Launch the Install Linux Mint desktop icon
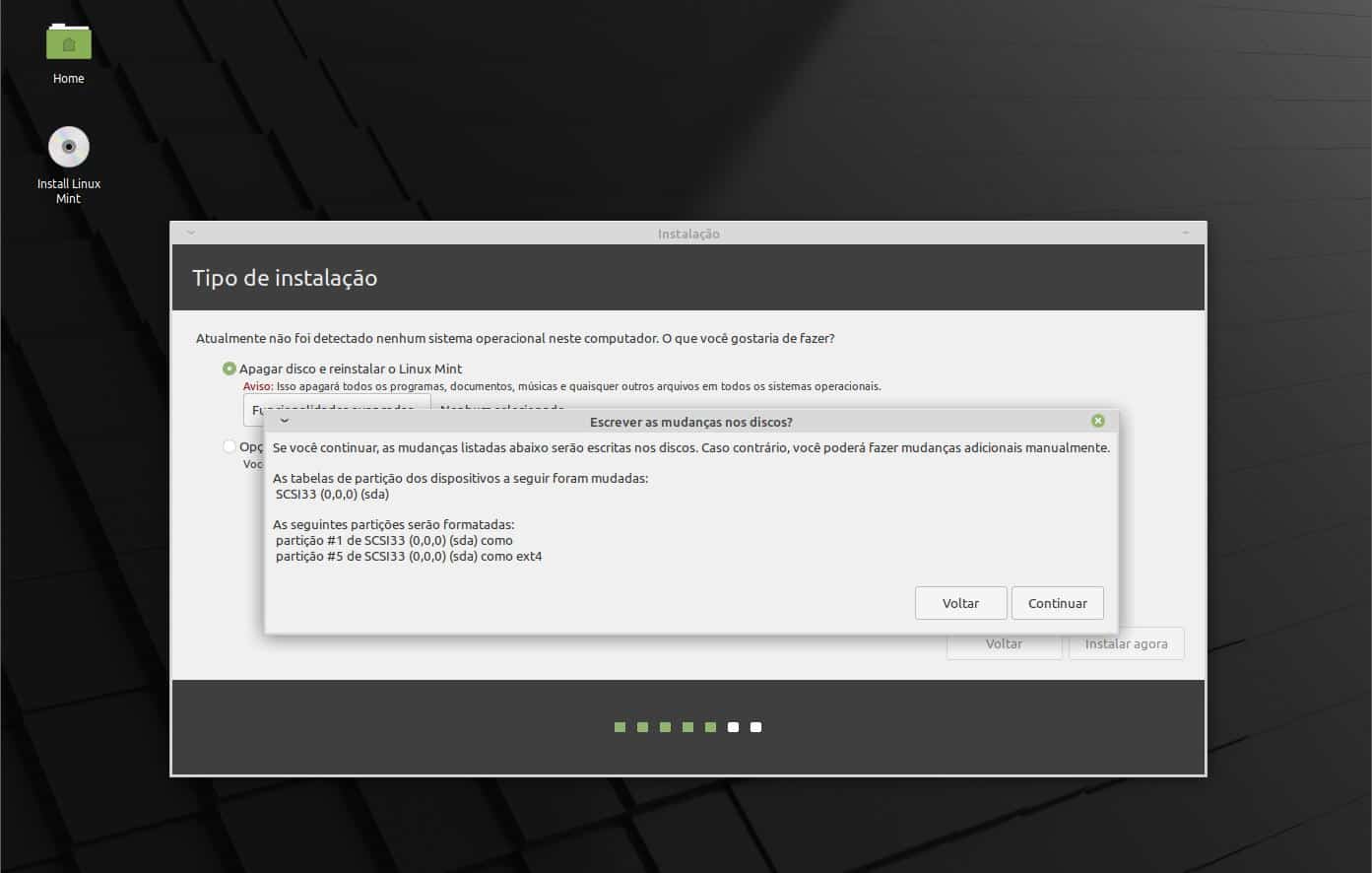The height and width of the screenshot is (873, 1372). point(69,165)
